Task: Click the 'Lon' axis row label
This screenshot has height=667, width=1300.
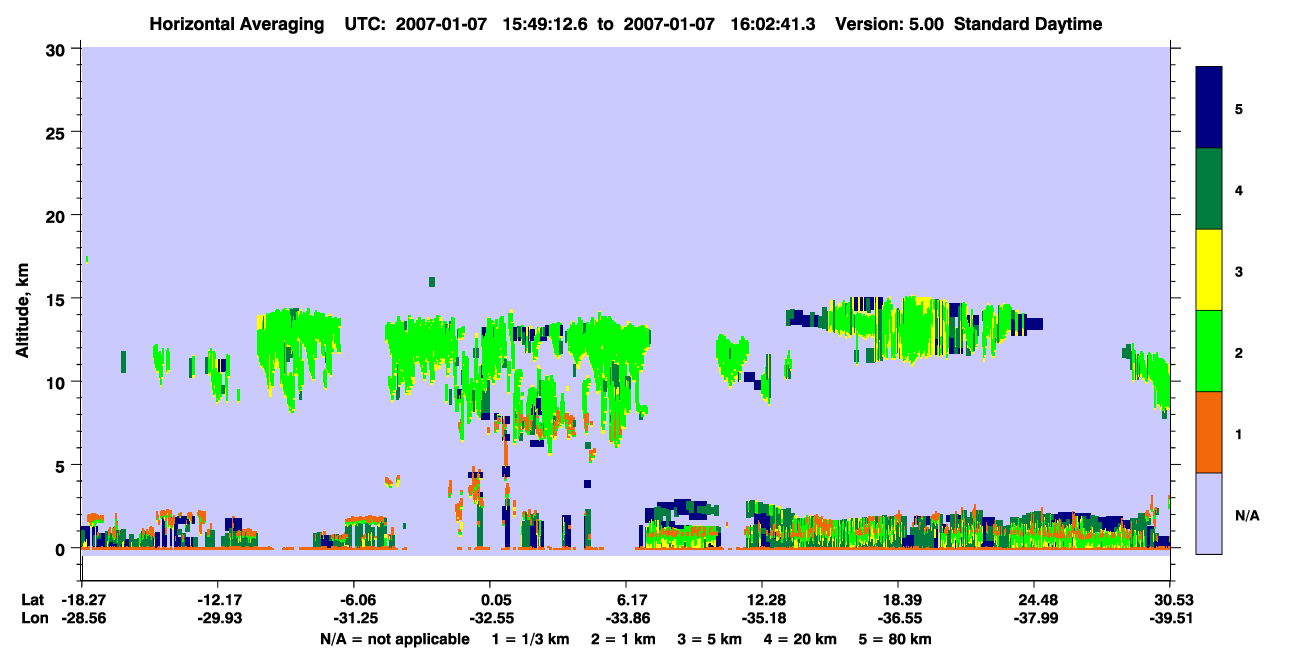Action: (x=33, y=618)
